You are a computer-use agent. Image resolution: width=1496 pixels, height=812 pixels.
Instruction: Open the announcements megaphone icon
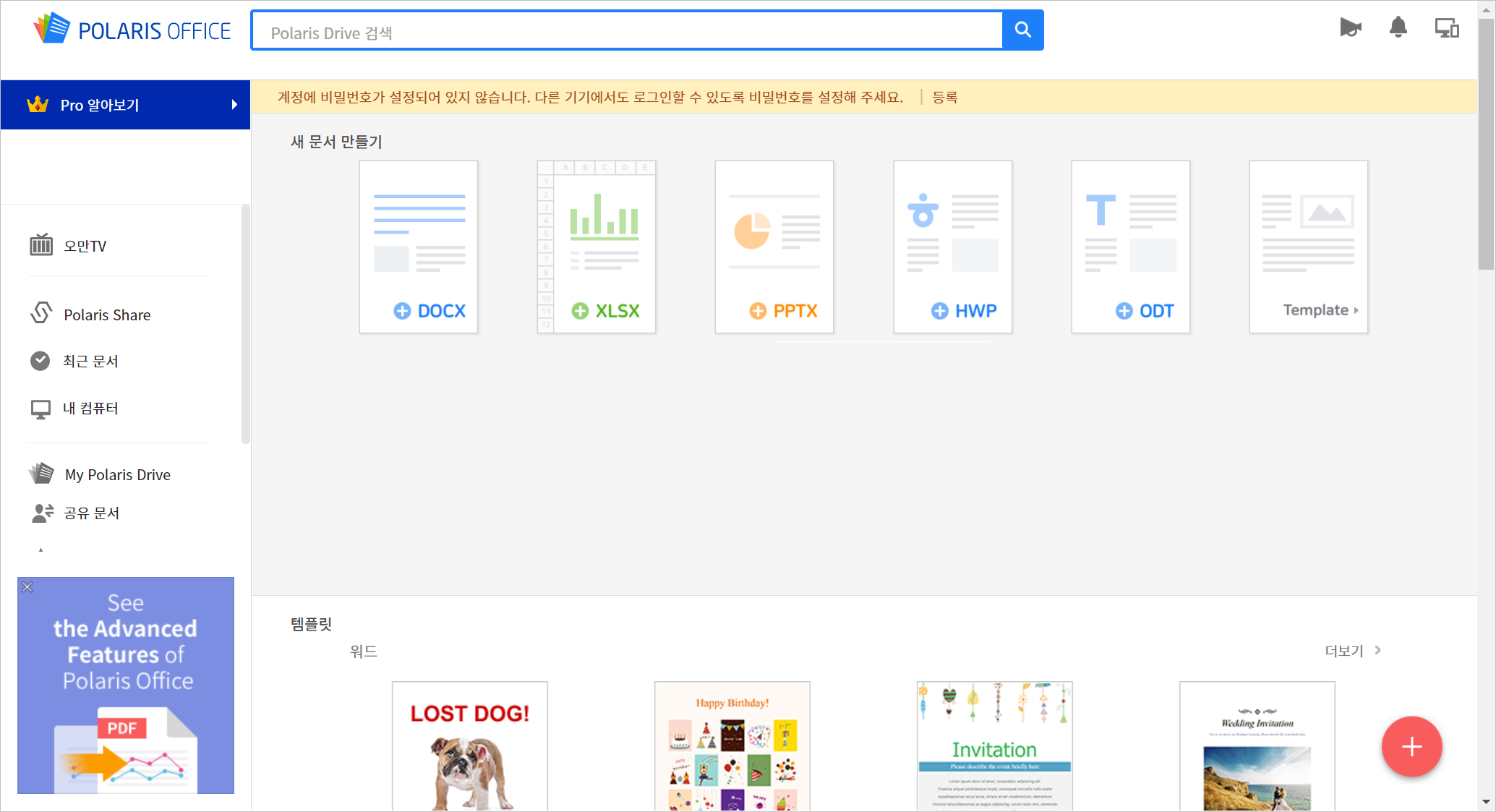coord(1349,28)
